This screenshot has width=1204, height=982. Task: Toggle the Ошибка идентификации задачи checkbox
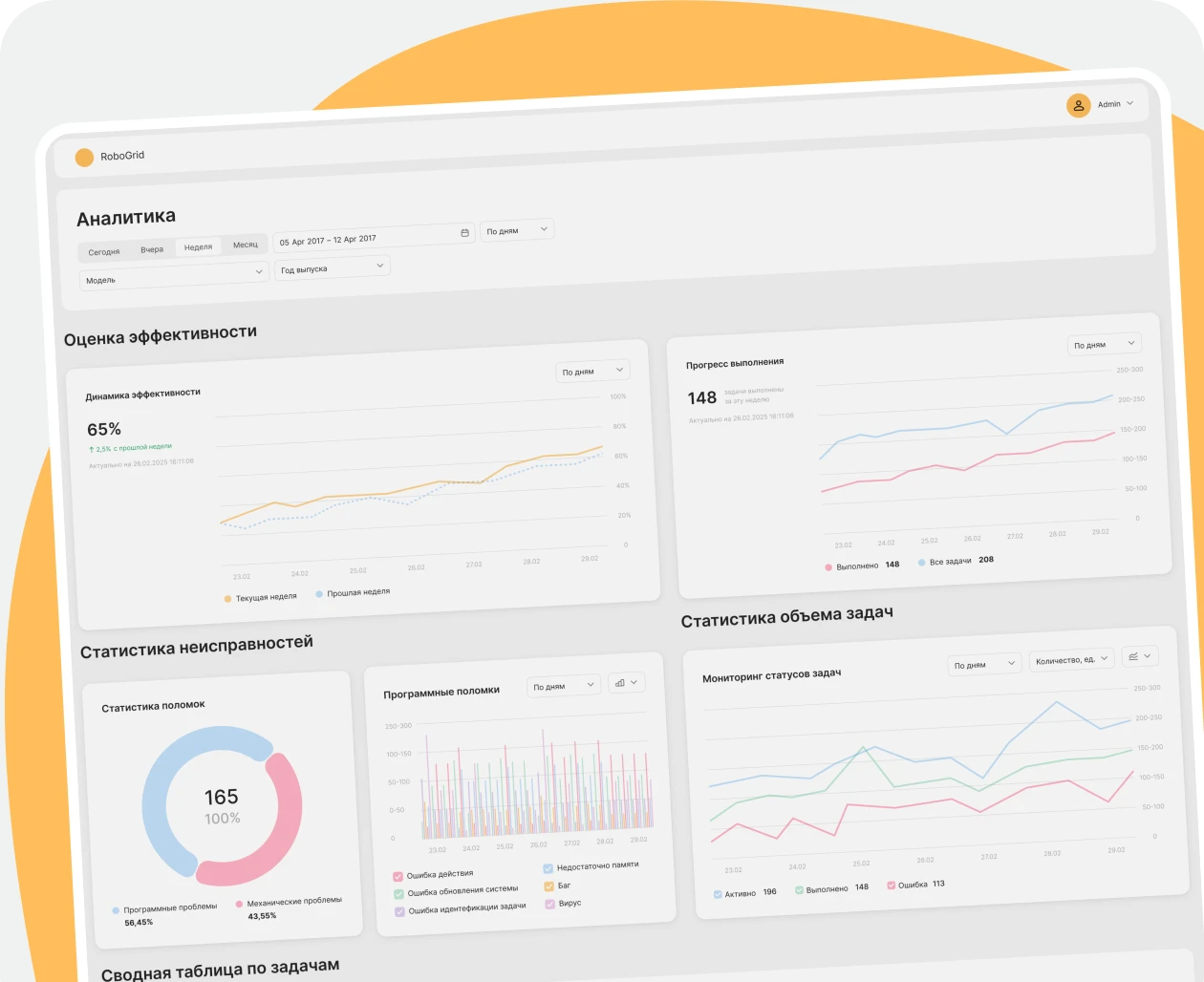coord(399,912)
